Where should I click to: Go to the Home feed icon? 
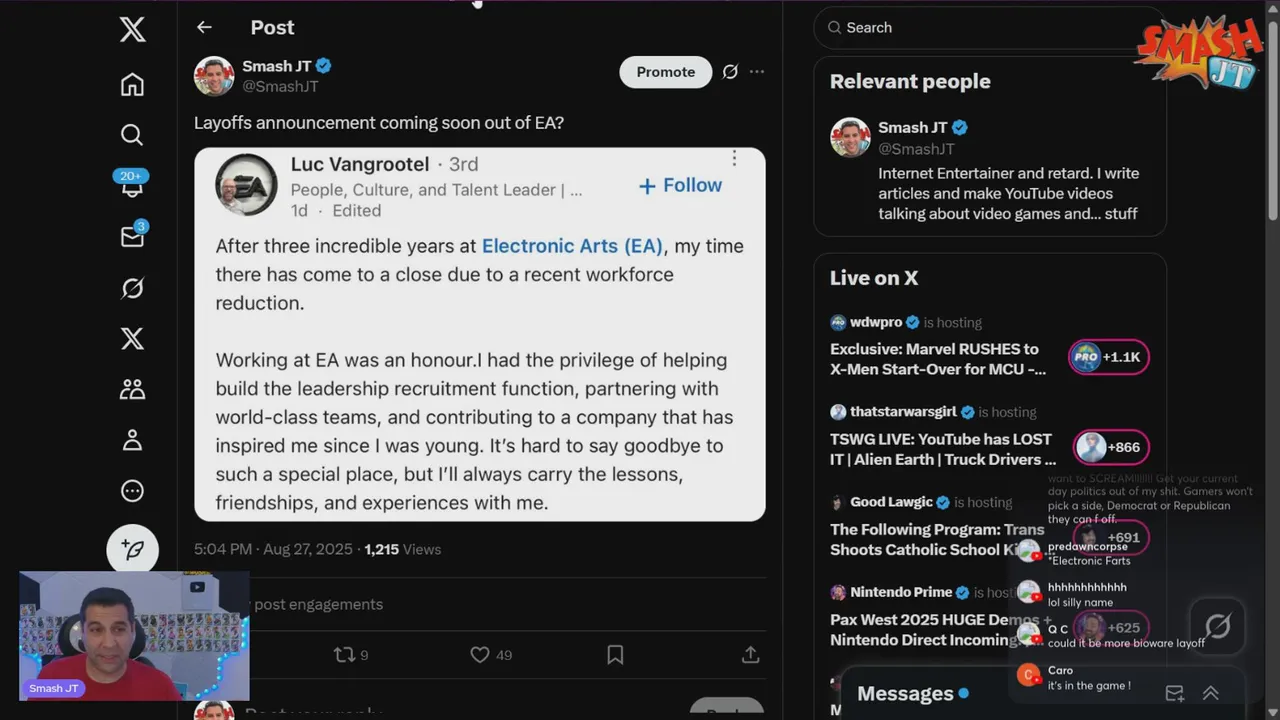(x=132, y=84)
